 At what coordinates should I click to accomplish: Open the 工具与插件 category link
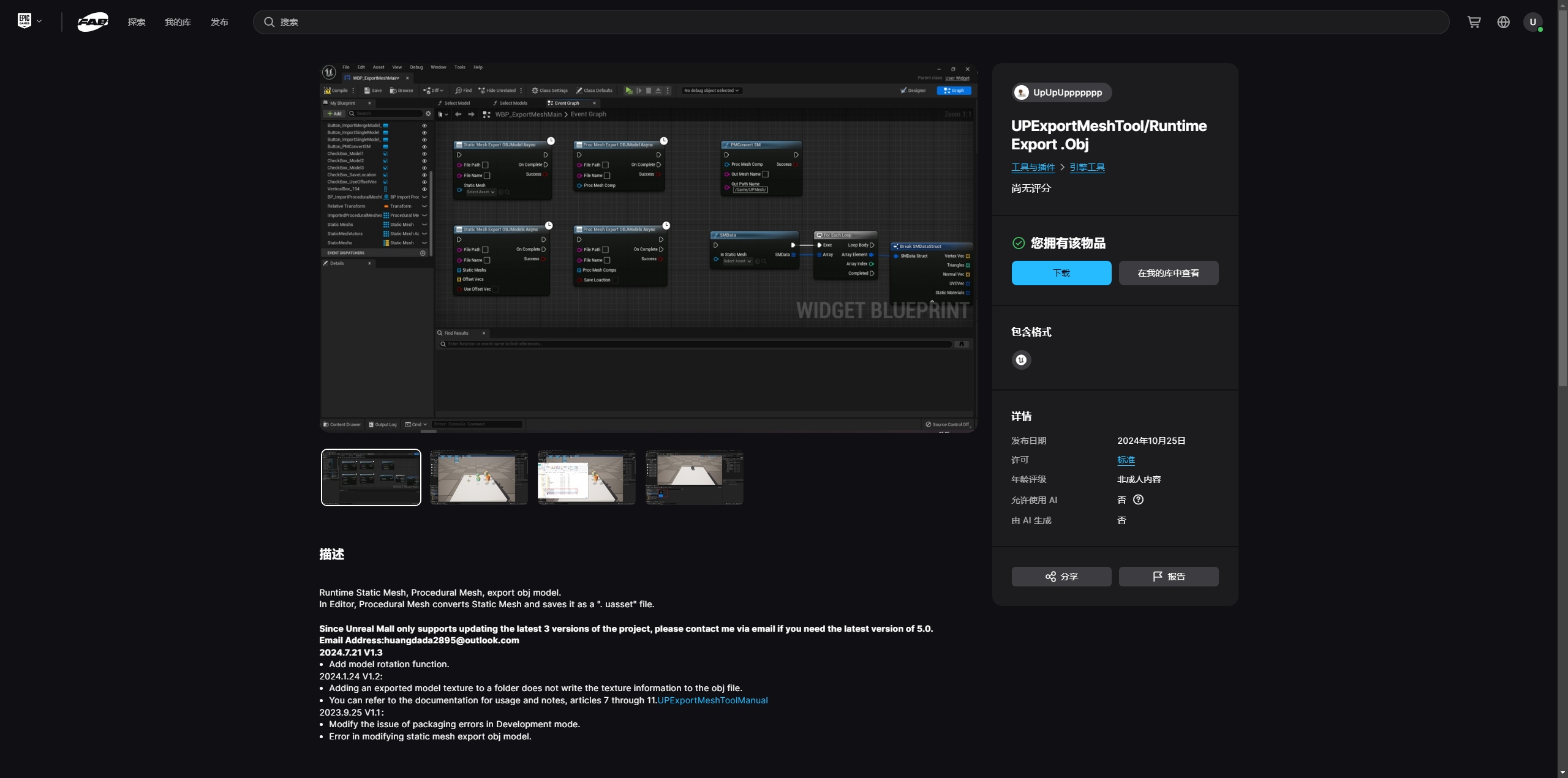click(1033, 167)
